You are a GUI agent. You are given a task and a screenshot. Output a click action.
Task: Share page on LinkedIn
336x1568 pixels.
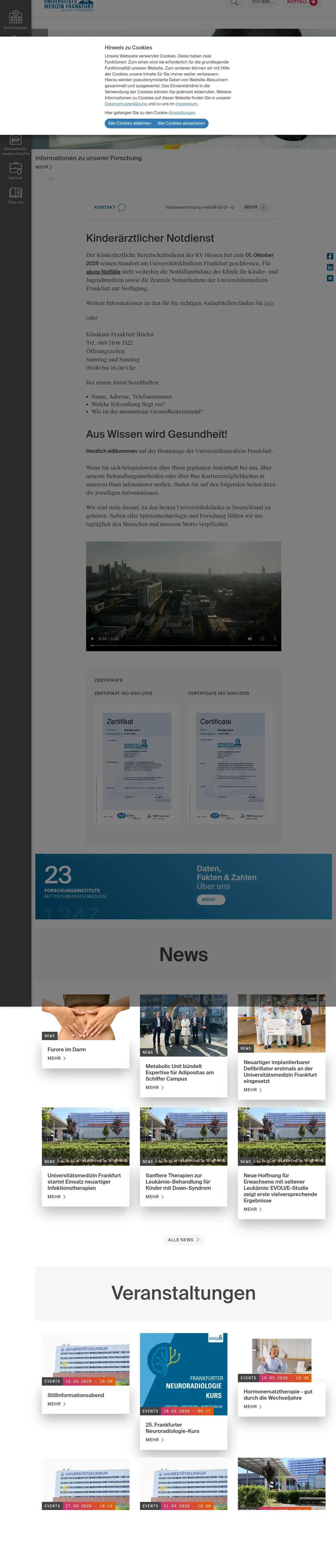(330, 267)
